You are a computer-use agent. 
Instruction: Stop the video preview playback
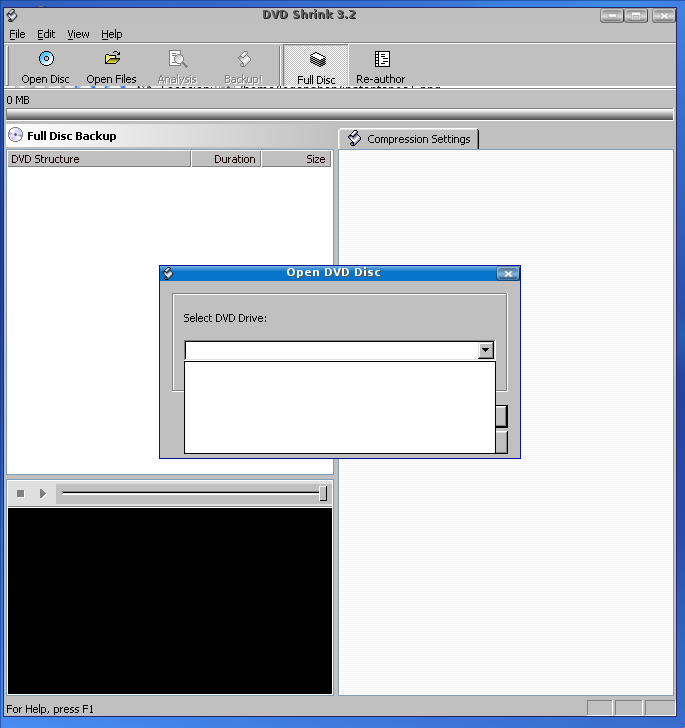(x=20, y=493)
